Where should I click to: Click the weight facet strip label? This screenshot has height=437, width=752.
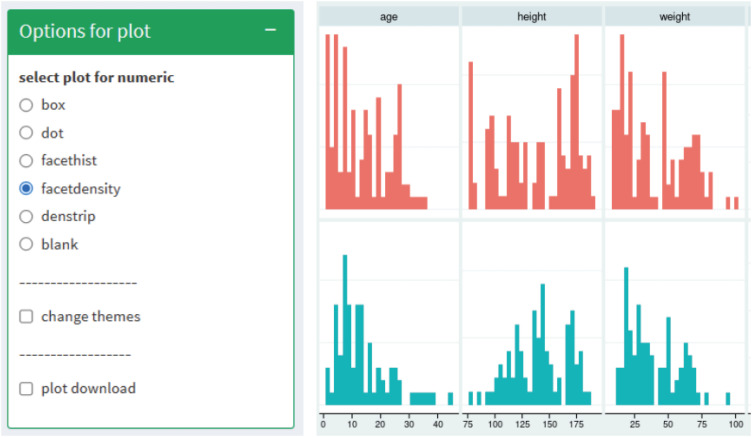[x=676, y=17]
